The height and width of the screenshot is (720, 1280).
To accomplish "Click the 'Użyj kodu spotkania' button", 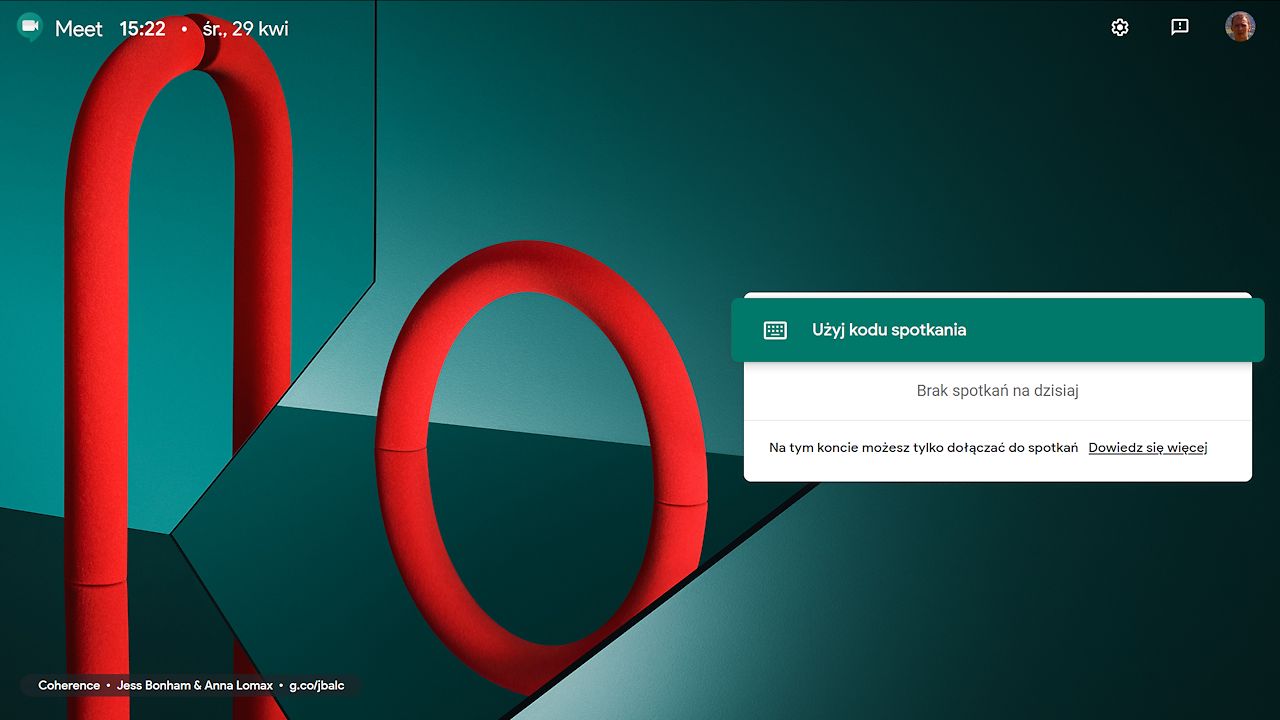I will click(x=998, y=330).
